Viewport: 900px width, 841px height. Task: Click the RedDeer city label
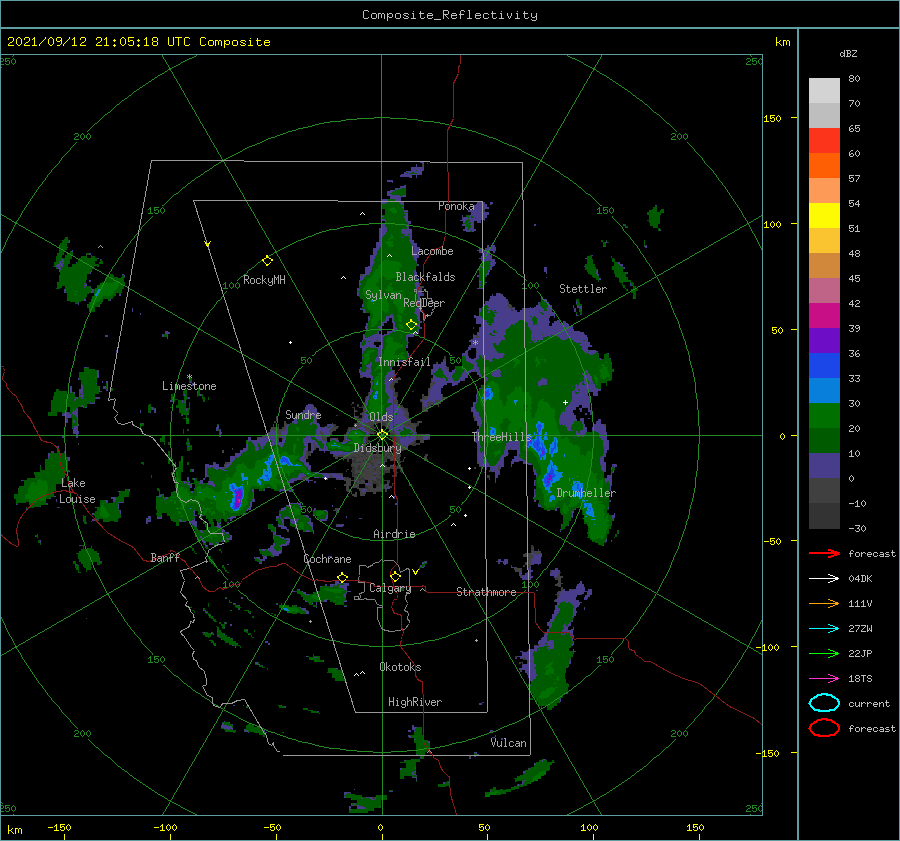click(424, 303)
